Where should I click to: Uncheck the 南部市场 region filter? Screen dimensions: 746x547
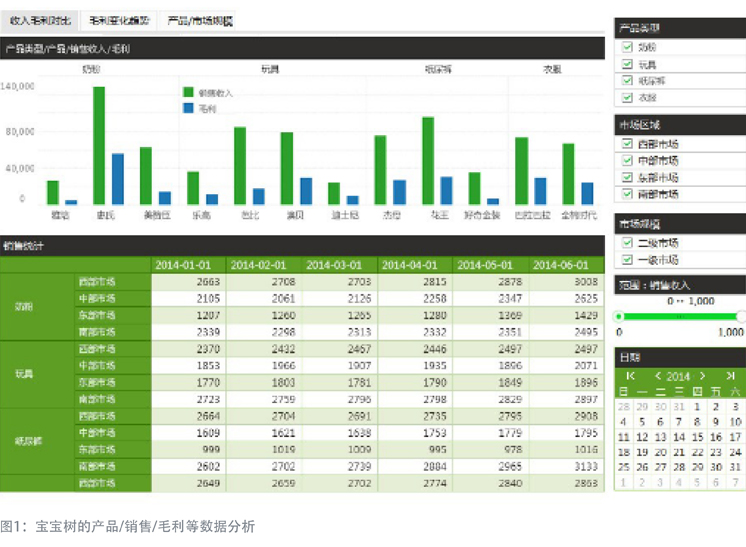[627, 194]
